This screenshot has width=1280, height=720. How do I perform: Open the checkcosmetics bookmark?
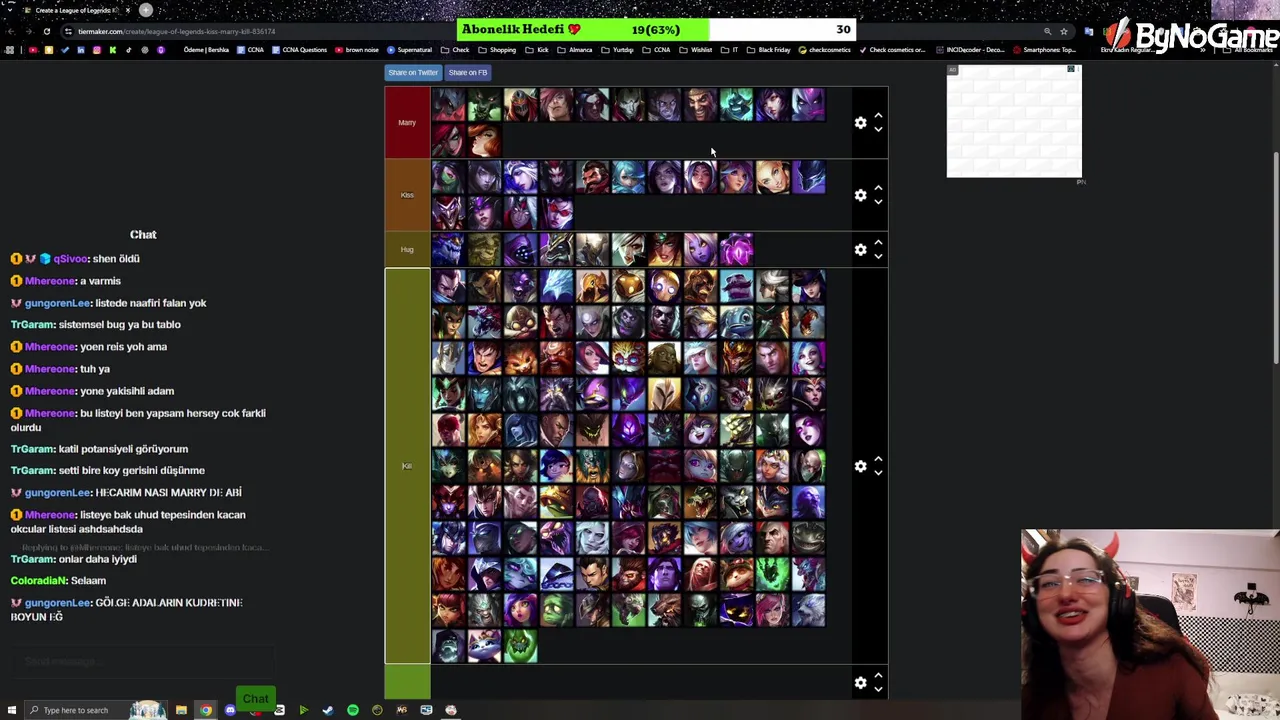pyautogui.click(x=825, y=50)
